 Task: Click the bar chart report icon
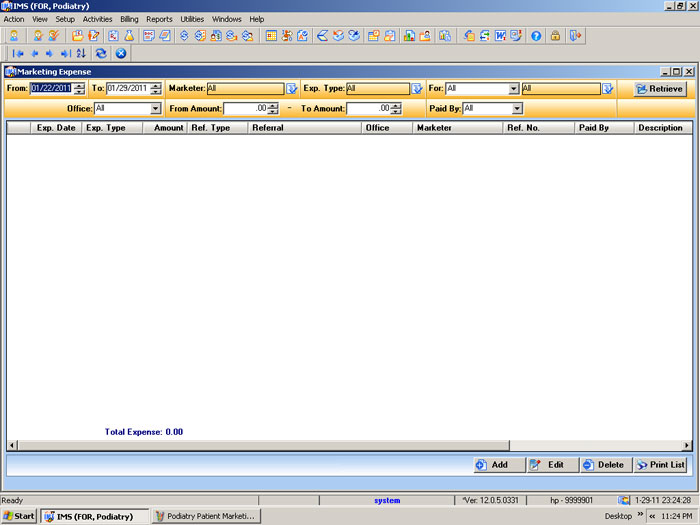coord(409,36)
